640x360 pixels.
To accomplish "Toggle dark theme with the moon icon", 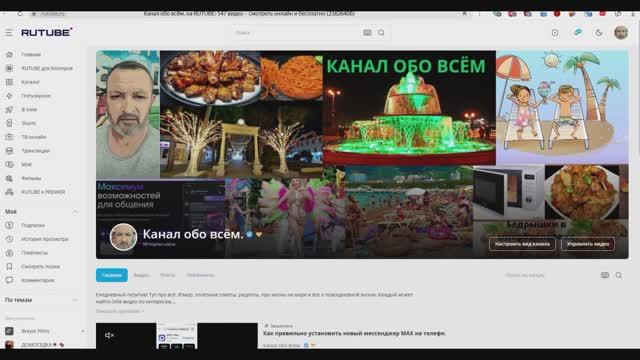I will pos(599,33).
